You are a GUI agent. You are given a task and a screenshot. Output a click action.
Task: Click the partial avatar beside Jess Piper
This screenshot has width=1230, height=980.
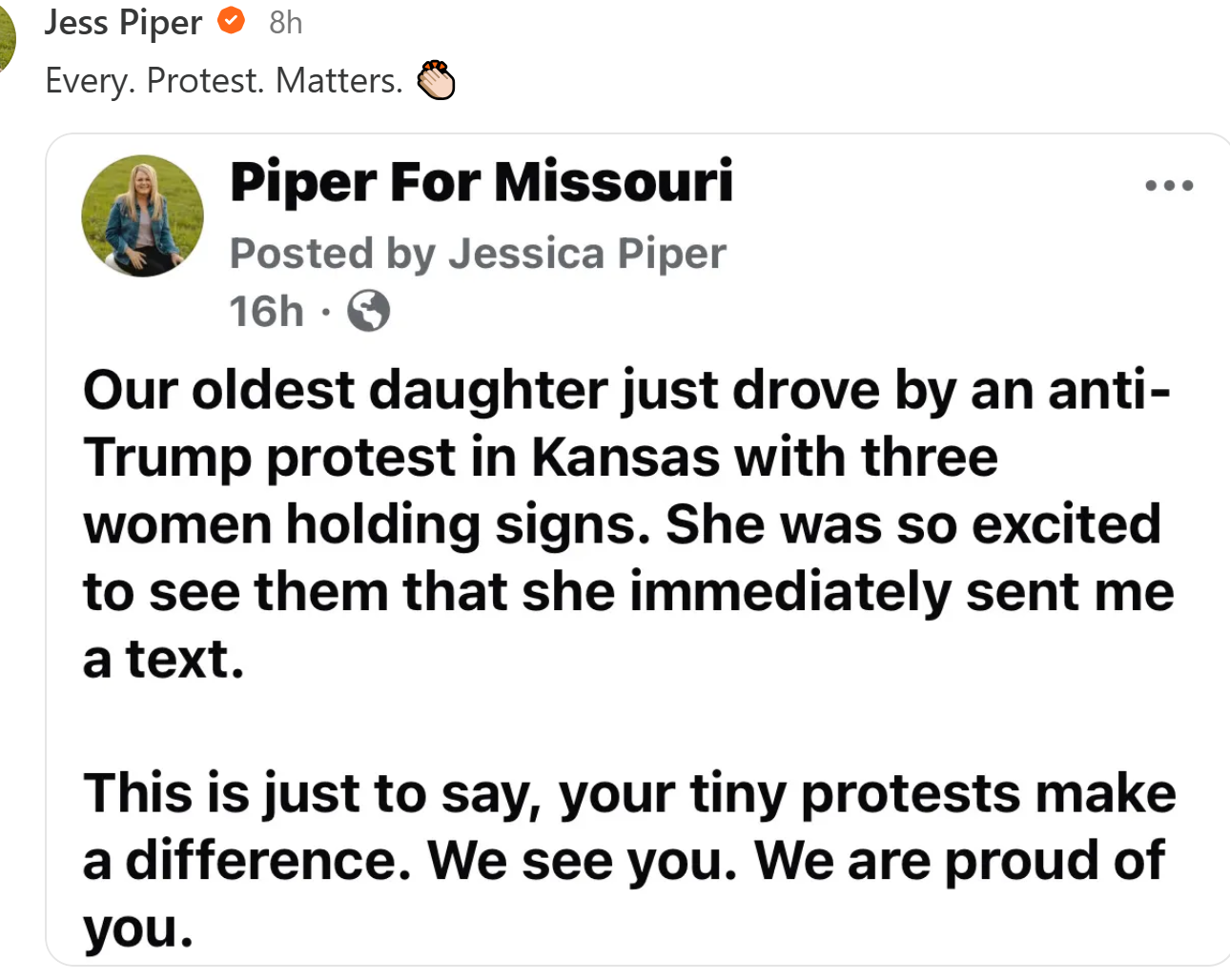[x=7, y=38]
